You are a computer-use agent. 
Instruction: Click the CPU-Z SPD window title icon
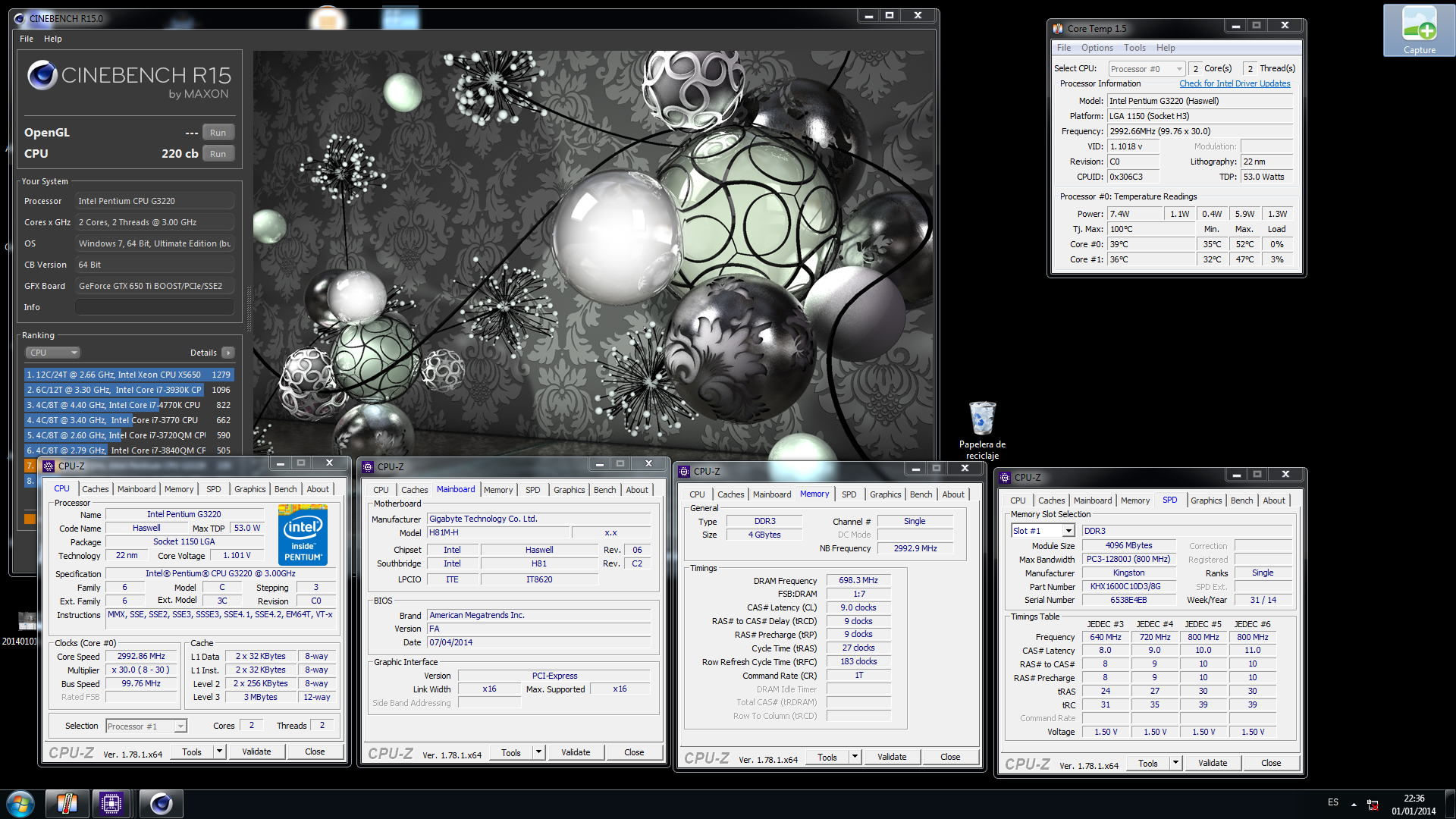click(1005, 478)
